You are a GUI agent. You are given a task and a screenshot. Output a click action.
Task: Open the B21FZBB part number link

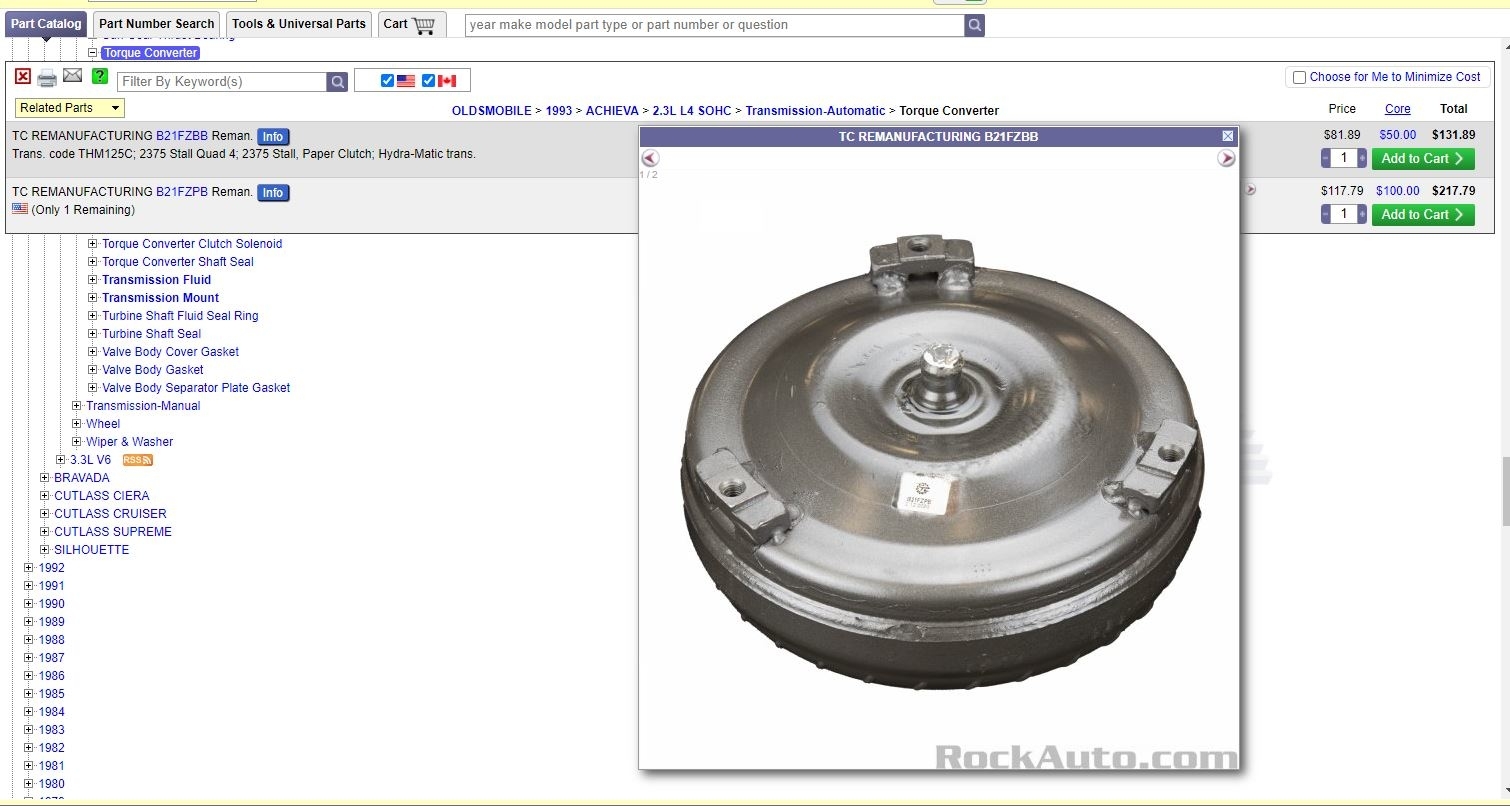click(182, 136)
